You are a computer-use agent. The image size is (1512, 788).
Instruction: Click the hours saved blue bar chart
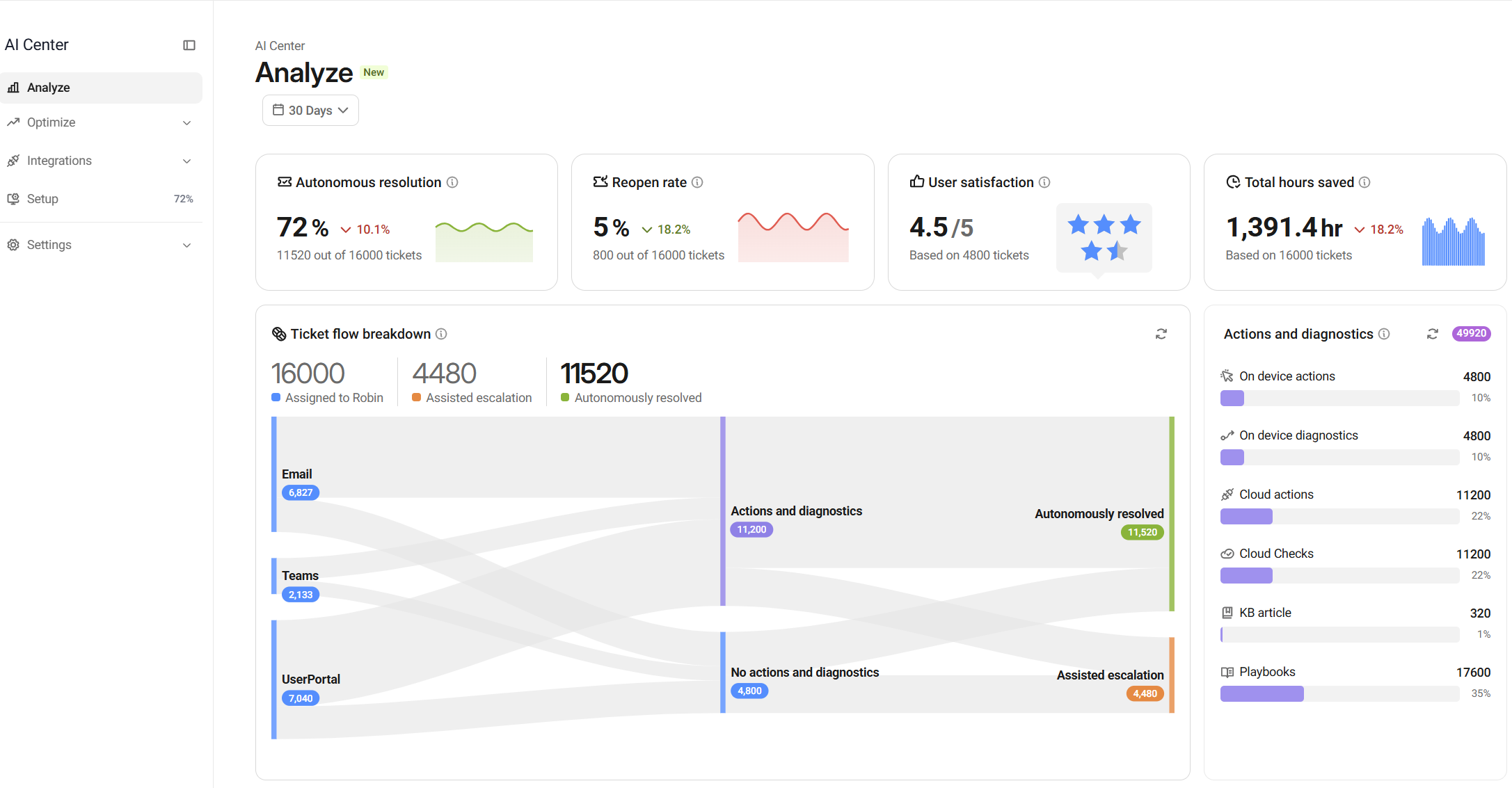[1454, 241]
